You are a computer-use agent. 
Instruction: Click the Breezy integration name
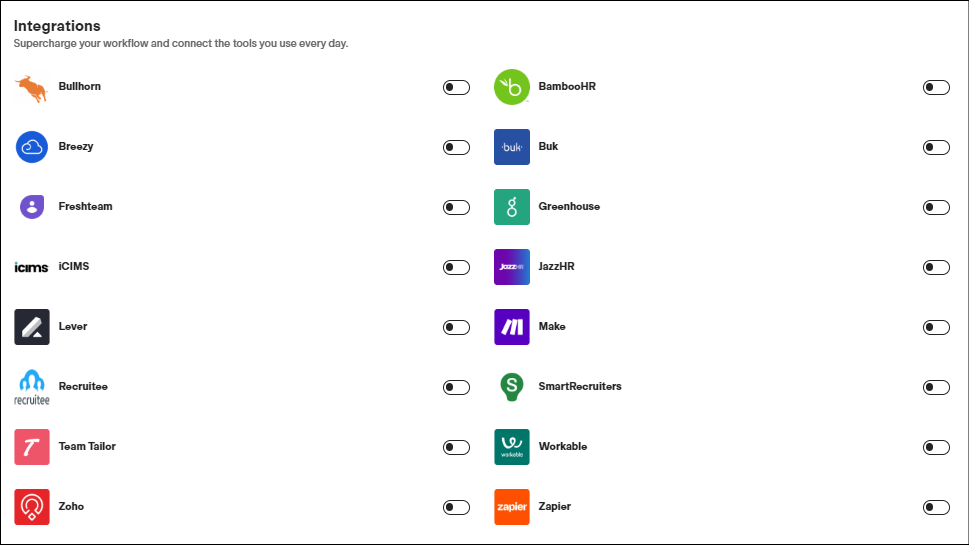pos(76,146)
